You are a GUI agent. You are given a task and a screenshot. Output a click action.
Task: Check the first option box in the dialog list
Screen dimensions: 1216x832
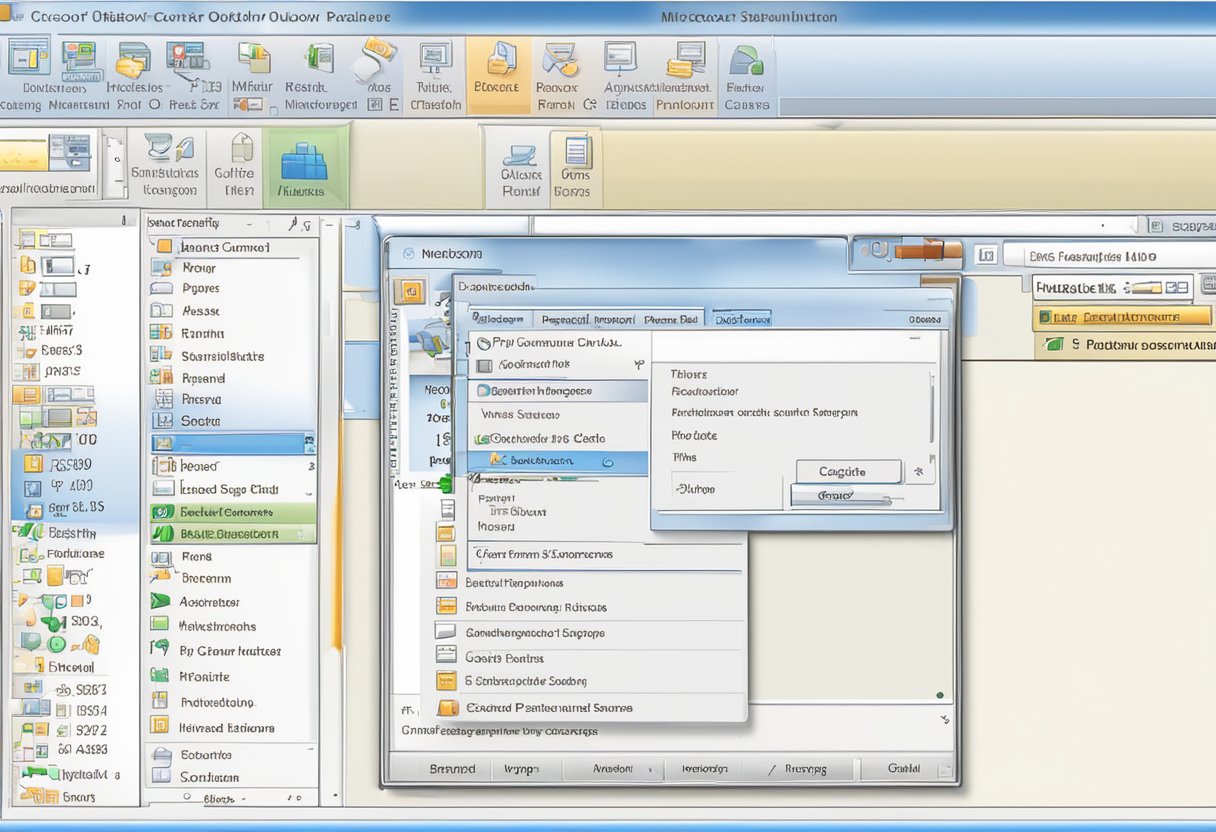point(485,364)
